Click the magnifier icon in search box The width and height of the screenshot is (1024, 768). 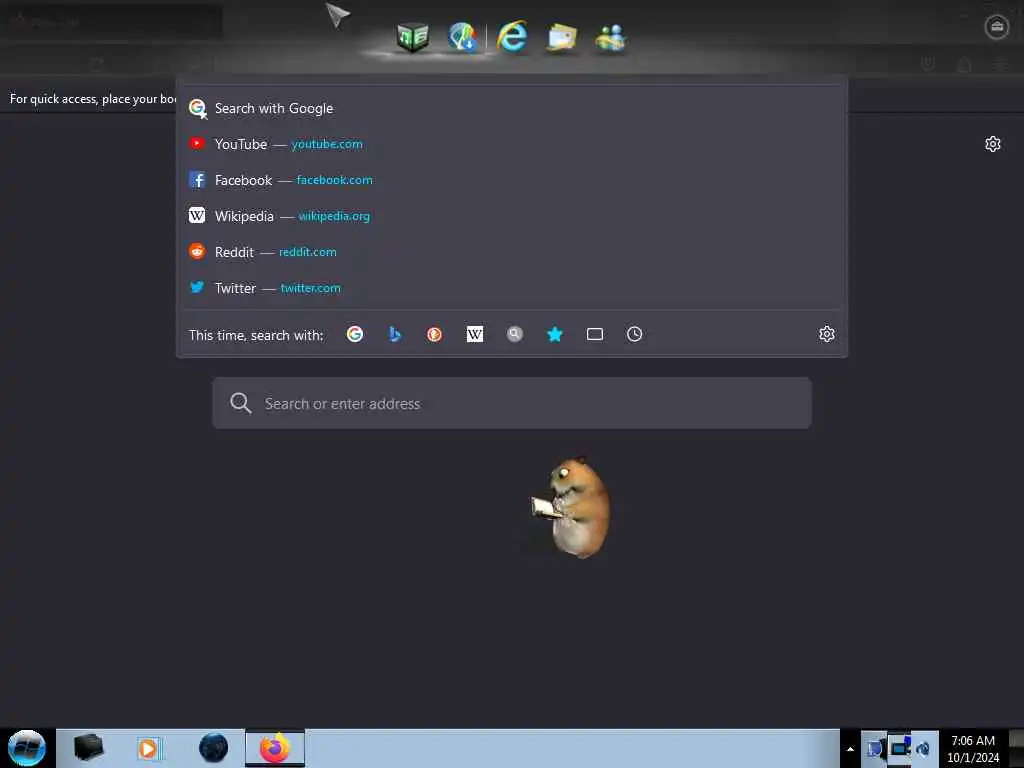pyautogui.click(x=240, y=403)
